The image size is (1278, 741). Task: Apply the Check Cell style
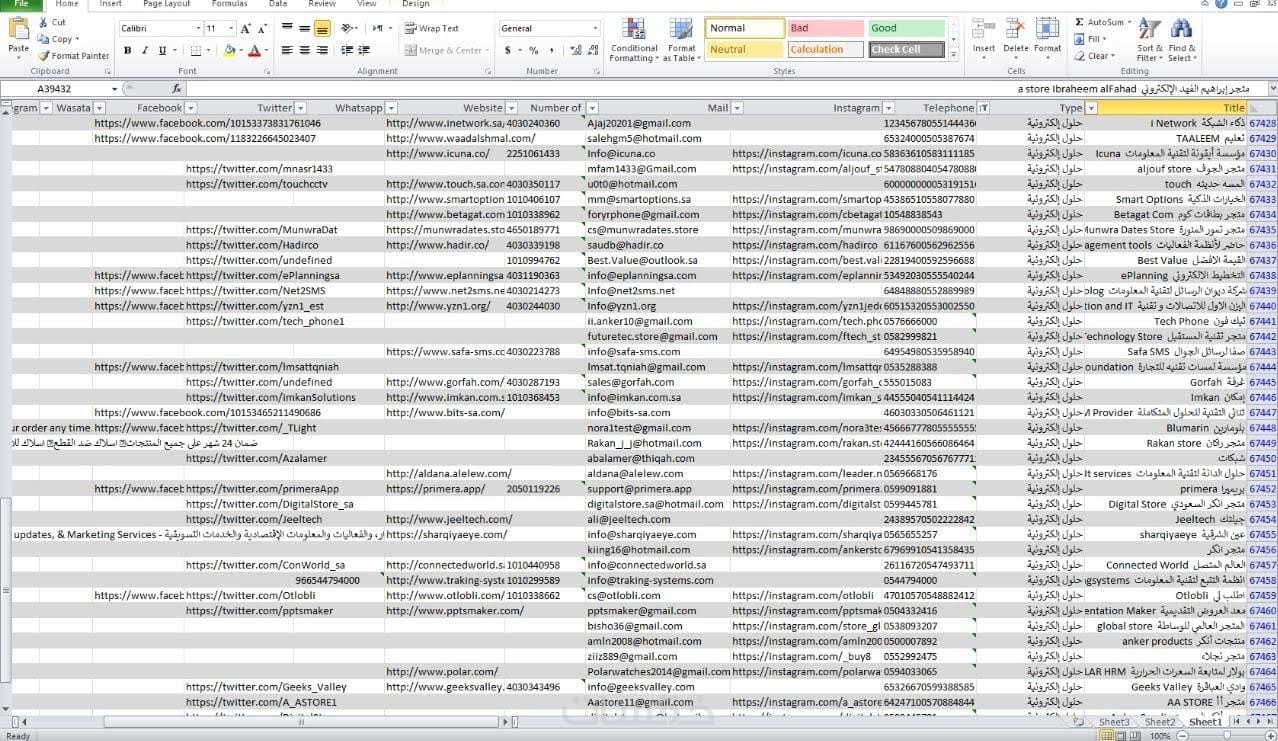coord(906,49)
